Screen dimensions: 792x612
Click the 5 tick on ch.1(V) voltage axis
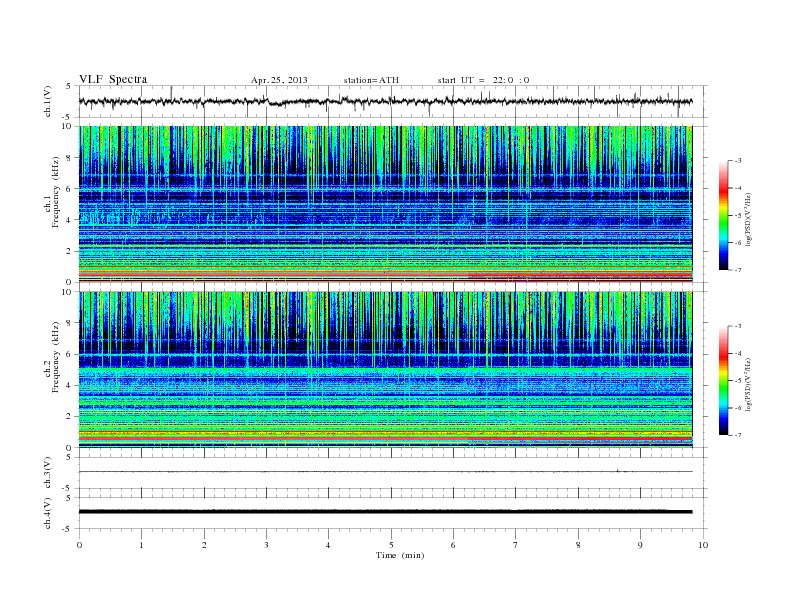(x=69, y=86)
